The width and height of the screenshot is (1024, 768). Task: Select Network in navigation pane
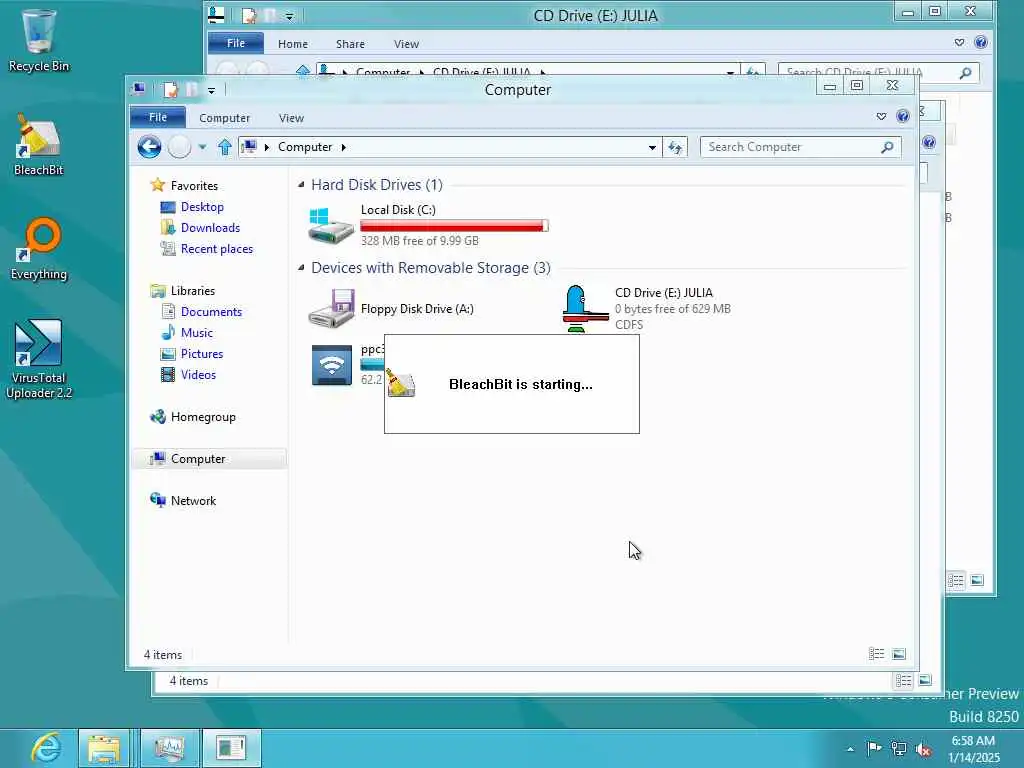pos(193,500)
